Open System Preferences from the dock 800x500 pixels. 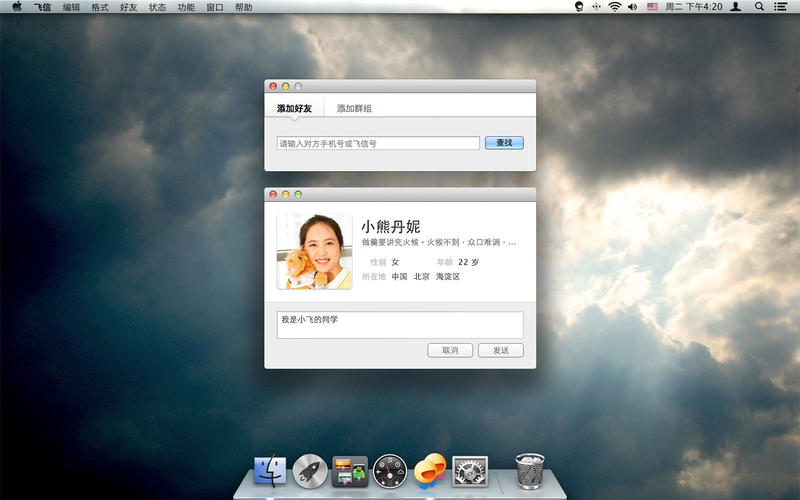469,471
